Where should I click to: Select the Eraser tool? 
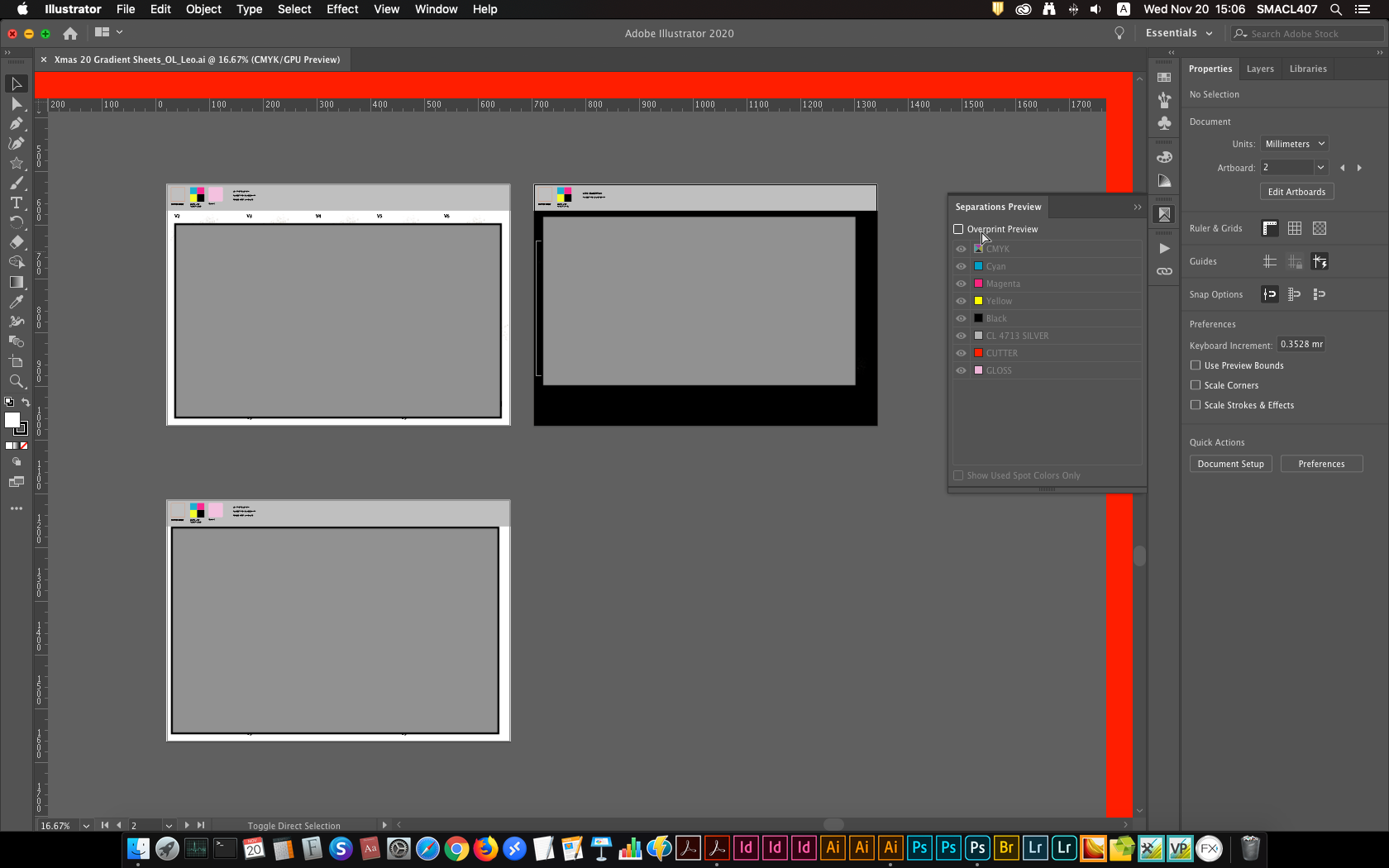[x=17, y=242]
